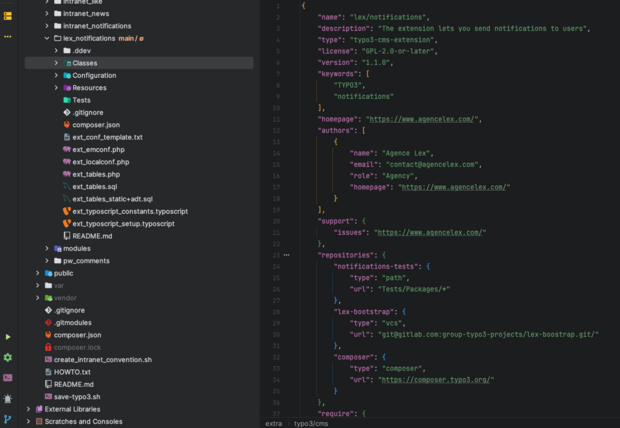Collapse the lex_notifications folder

tap(47, 38)
